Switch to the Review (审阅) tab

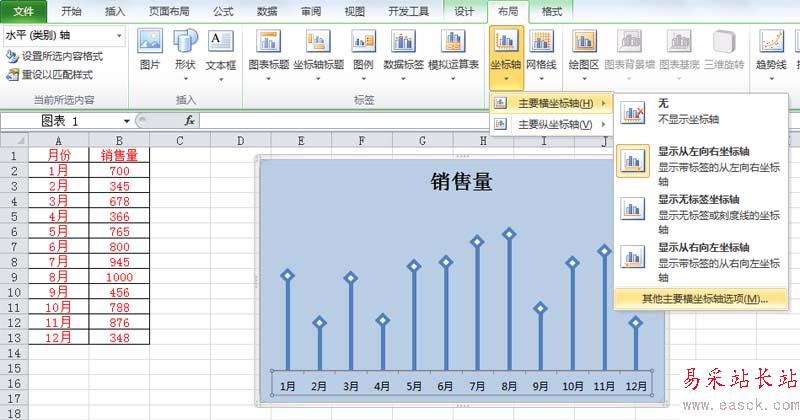[311, 11]
